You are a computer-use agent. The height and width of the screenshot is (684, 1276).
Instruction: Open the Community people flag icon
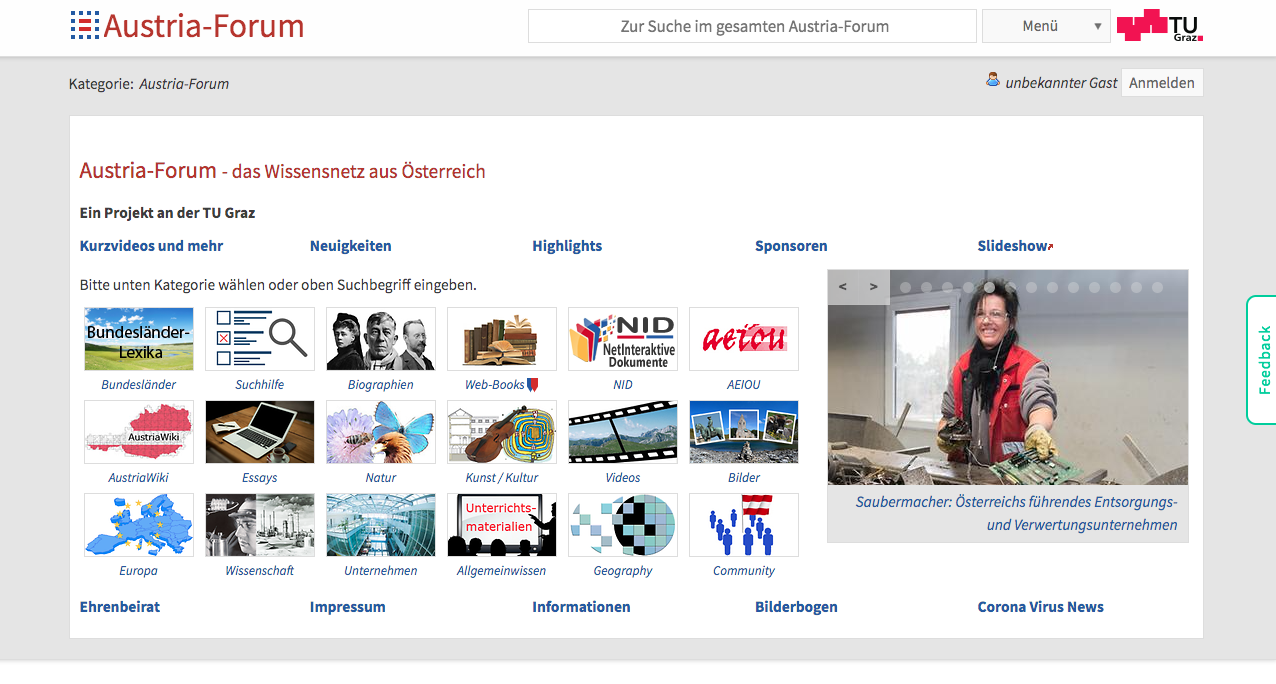coord(744,525)
